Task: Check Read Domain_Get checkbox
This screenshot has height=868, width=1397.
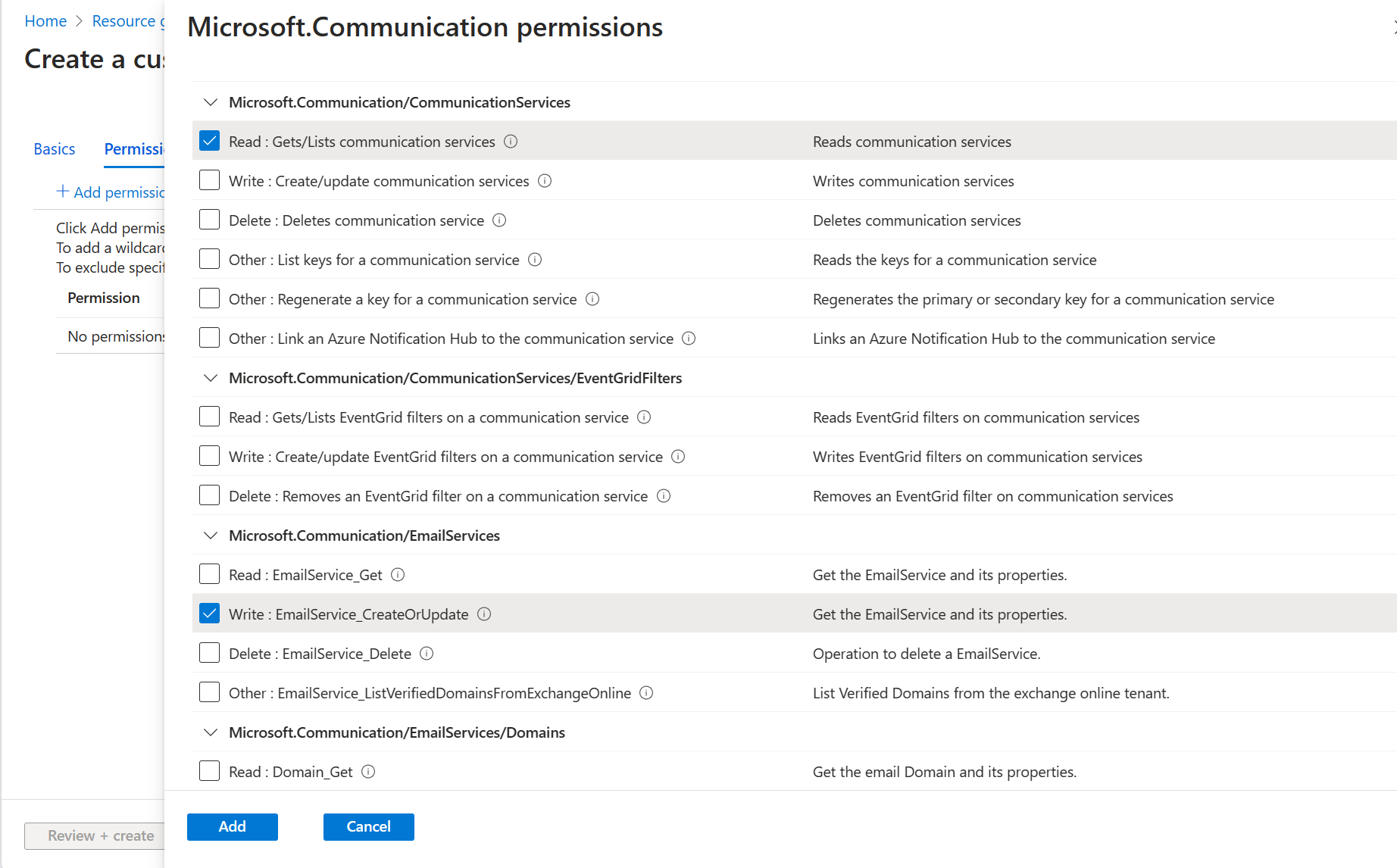Action: click(209, 771)
